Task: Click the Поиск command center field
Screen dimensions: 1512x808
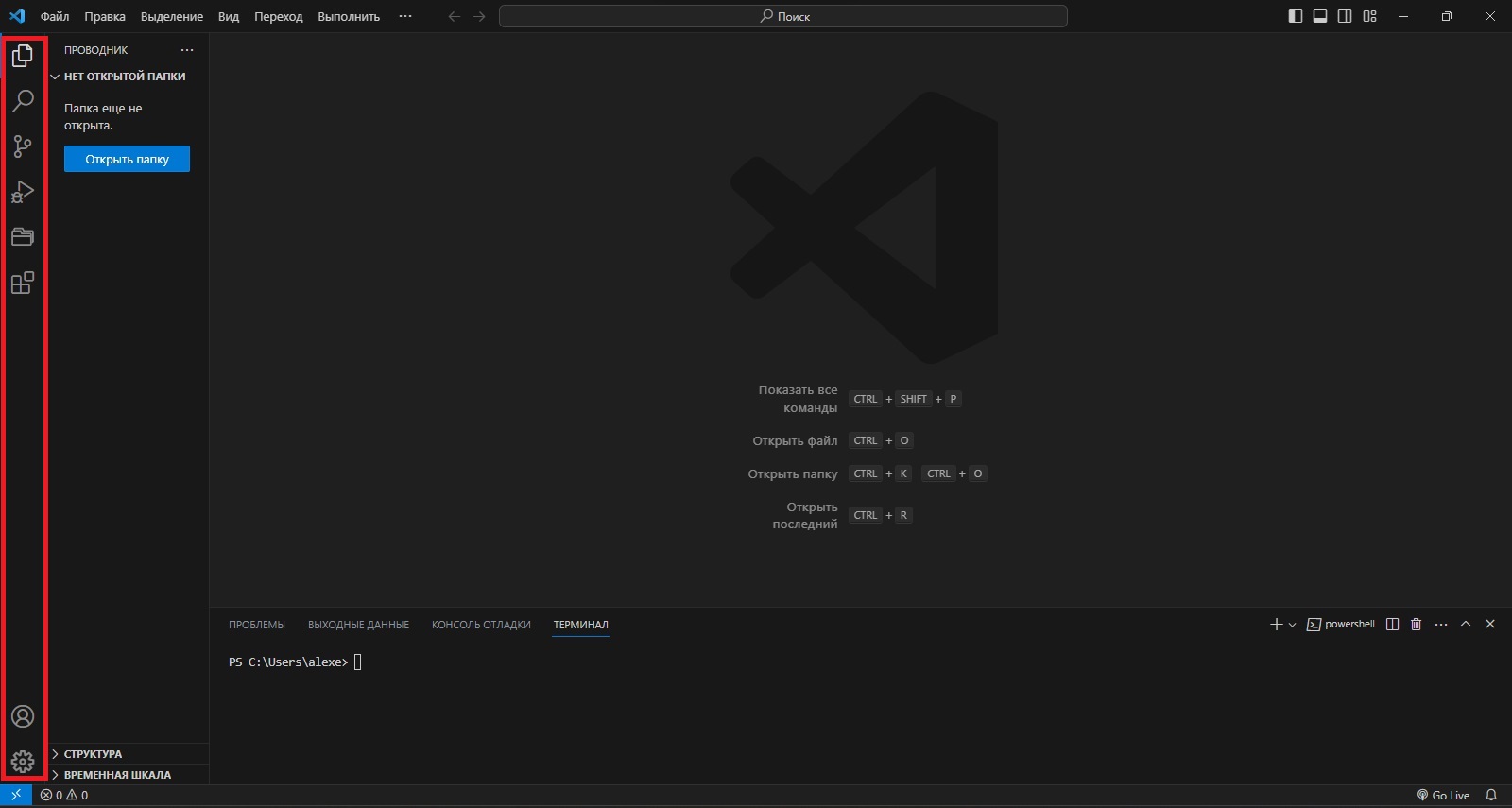Action: [783, 16]
